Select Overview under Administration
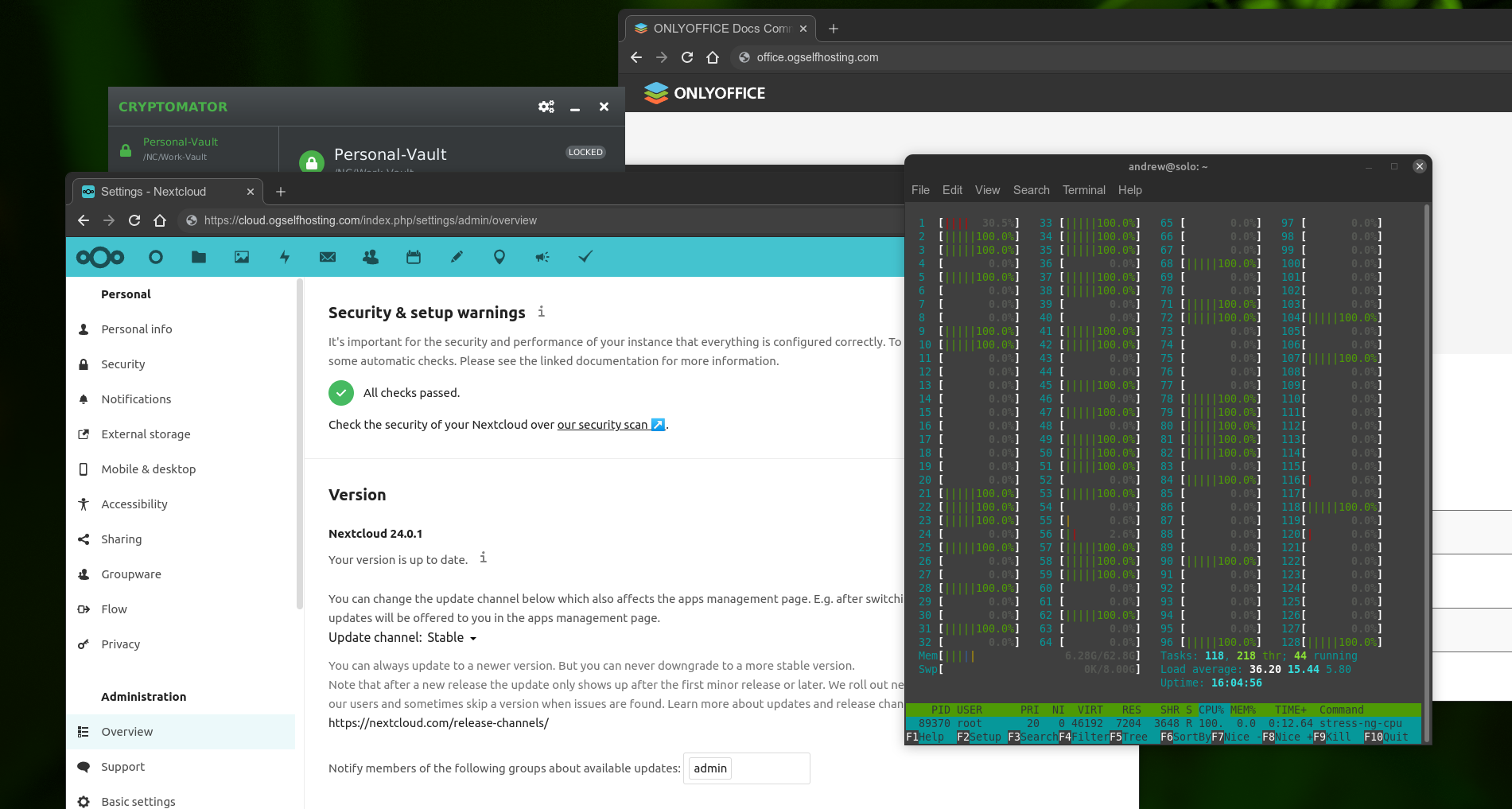Screen dimensions: 1512x809 click(x=181, y=732)
